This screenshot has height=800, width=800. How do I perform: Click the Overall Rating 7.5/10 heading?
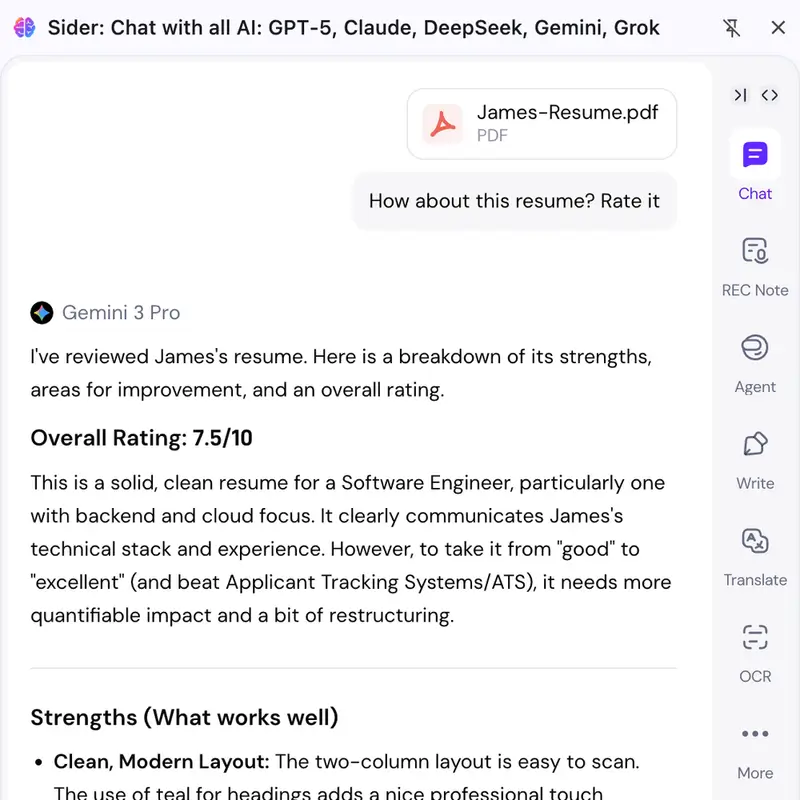pos(141,438)
